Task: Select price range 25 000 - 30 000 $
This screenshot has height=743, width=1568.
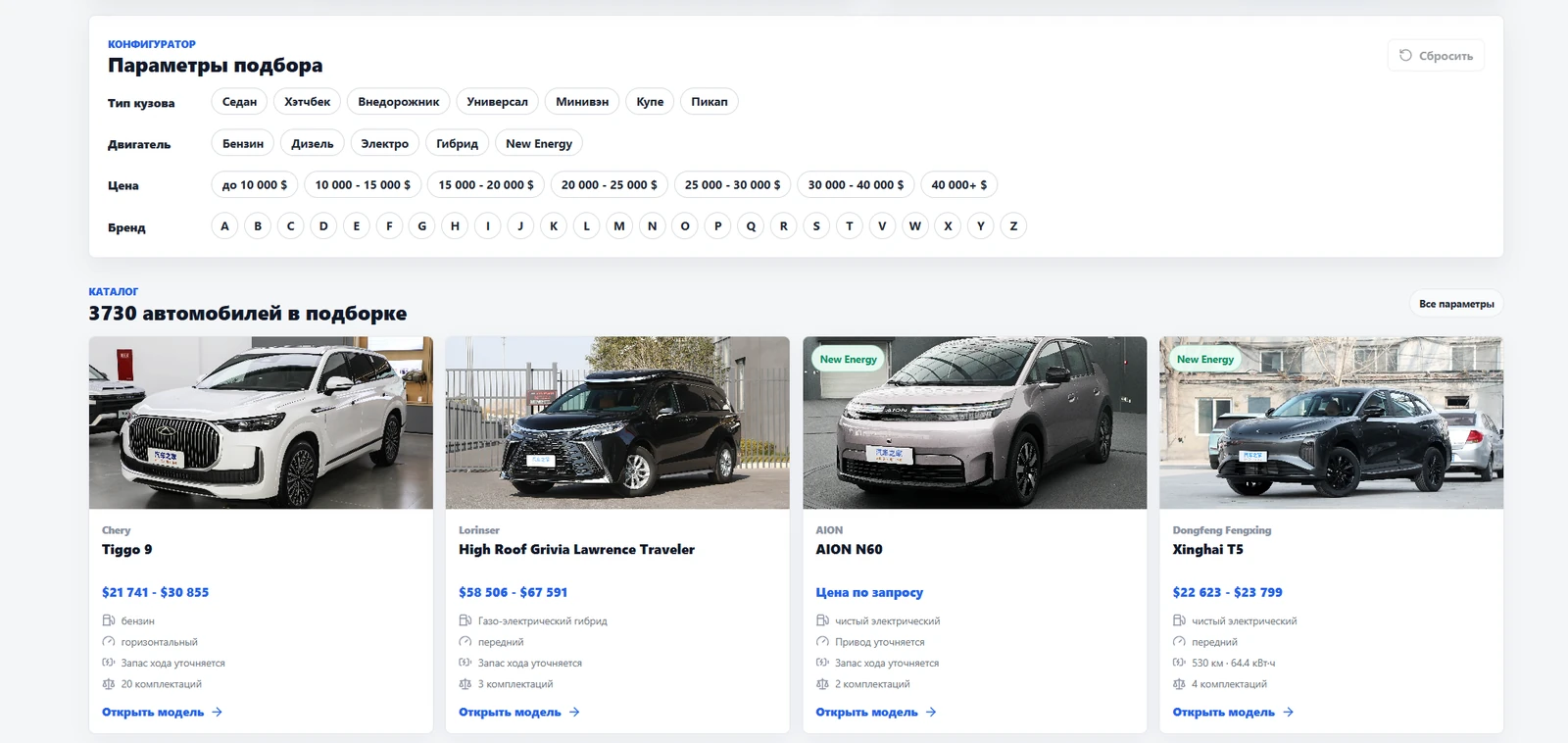Action: (x=733, y=184)
